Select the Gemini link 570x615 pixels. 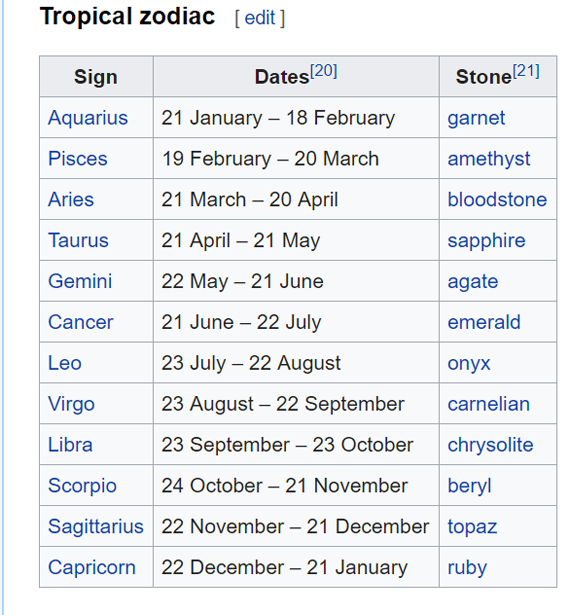pos(80,281)
